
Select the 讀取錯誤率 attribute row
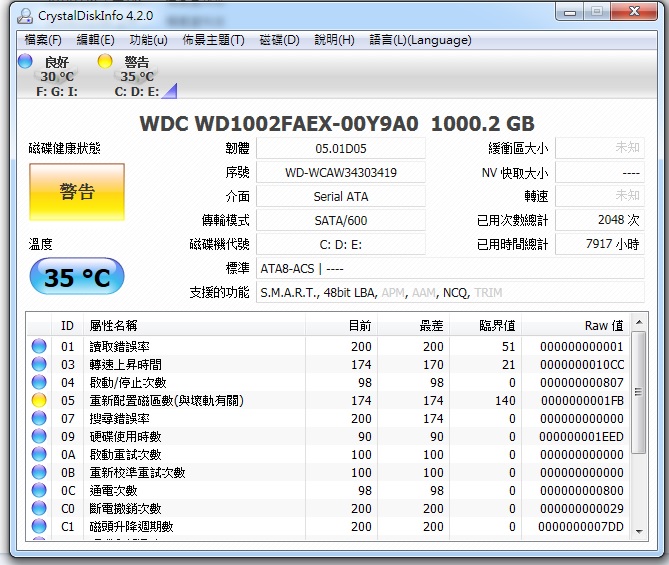point(328,346)
